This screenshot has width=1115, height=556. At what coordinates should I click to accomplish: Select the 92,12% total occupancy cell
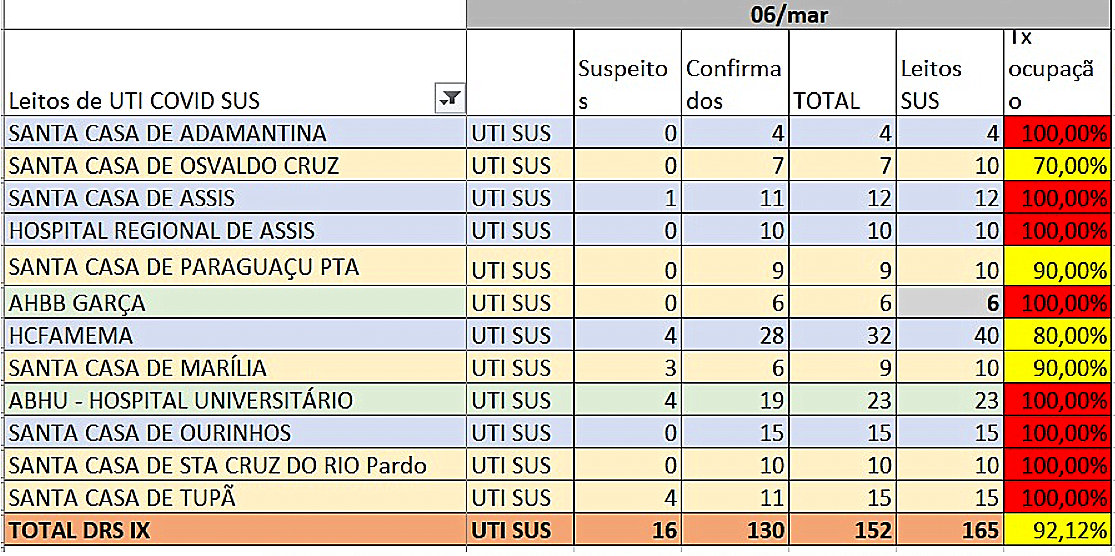click(x=1057, y=530)
